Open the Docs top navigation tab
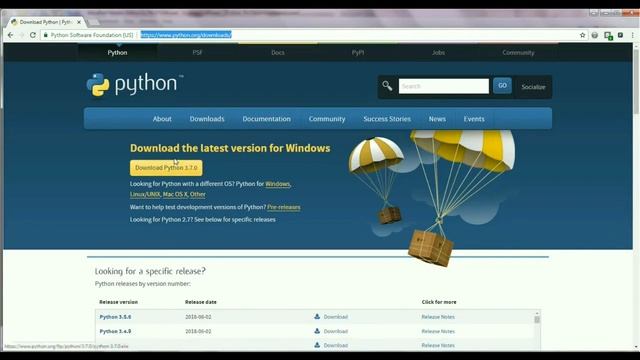This screenshot has width=640, height=360. pos(278,53)
